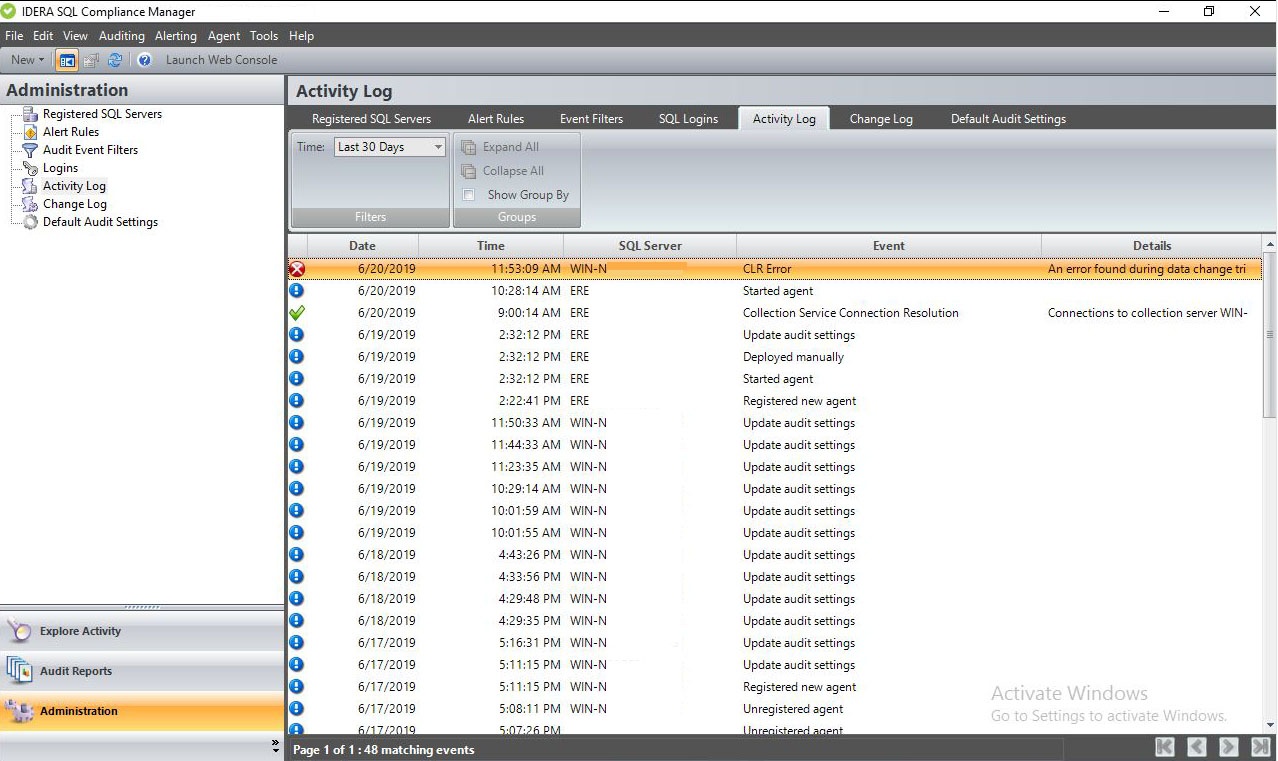Click the red error icon on CLR Error row
The width and height of the screenshot is (1278, 761).
297,269
